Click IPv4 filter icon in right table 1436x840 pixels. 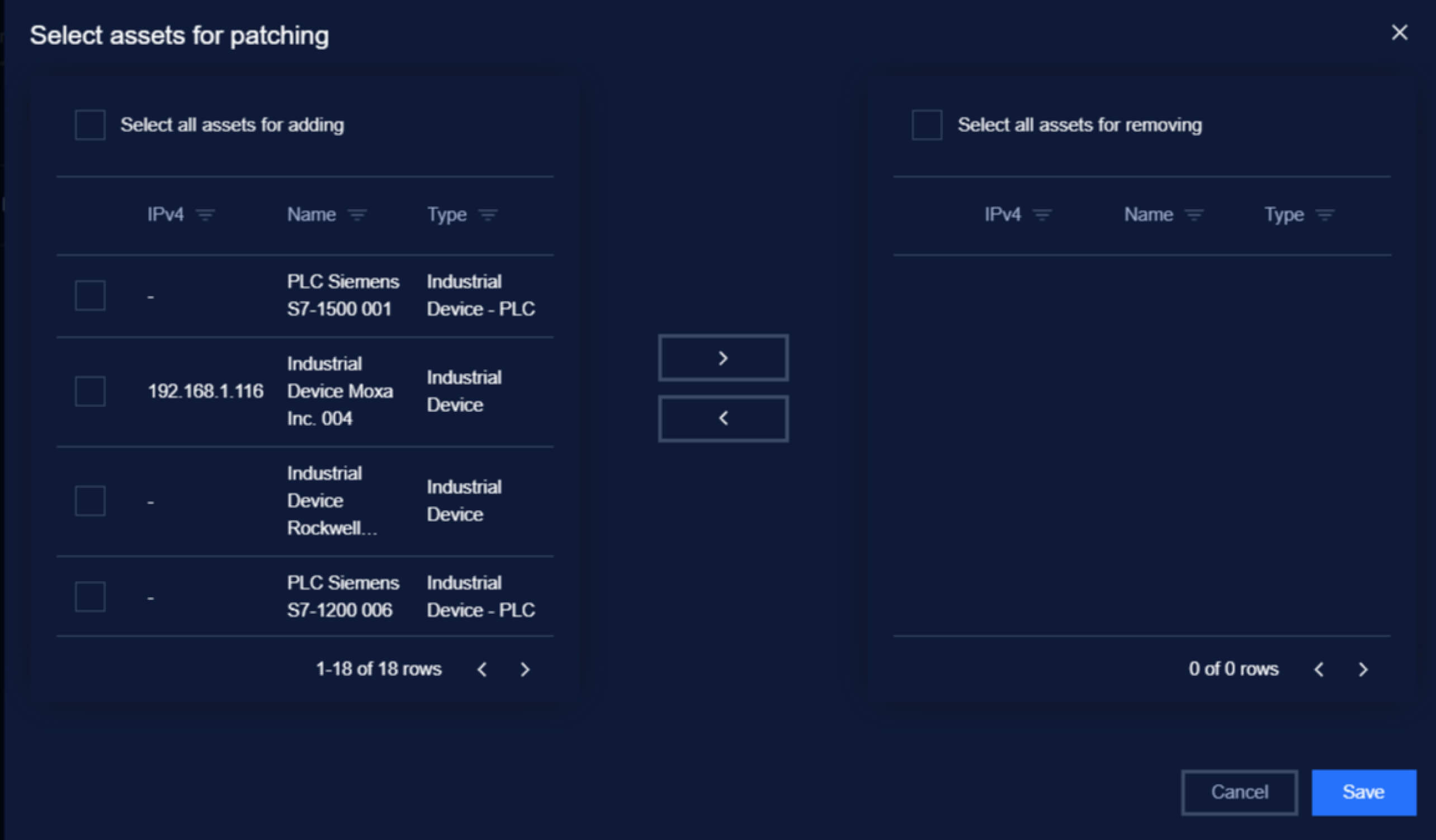click(1042, 215)
